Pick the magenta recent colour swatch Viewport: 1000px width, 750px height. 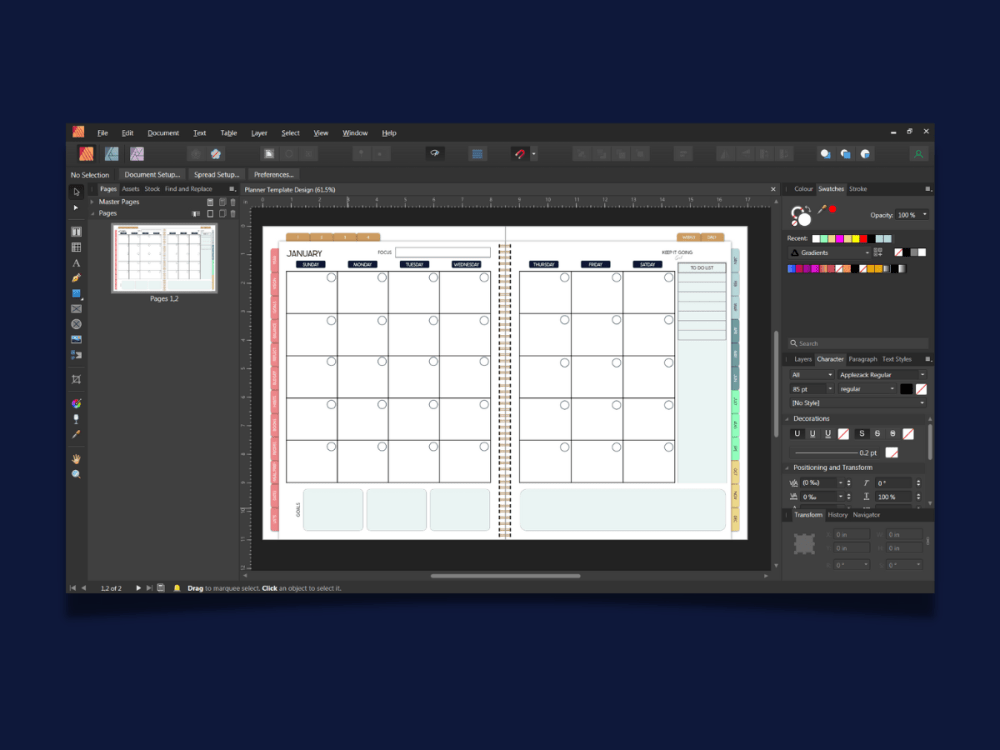[839, 239]
